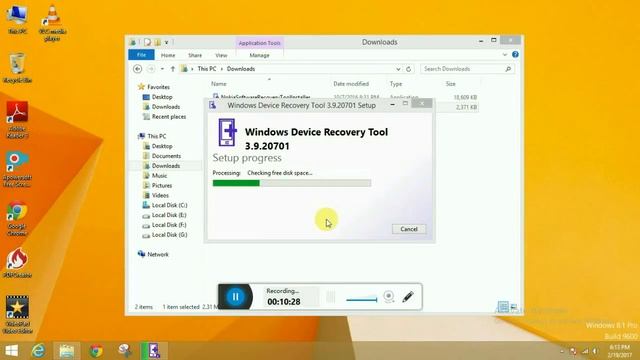Viewport: 640px width, 360px height.
Task: Open PDFCreator desktop shortcut
Action: (x=17, y=263)
